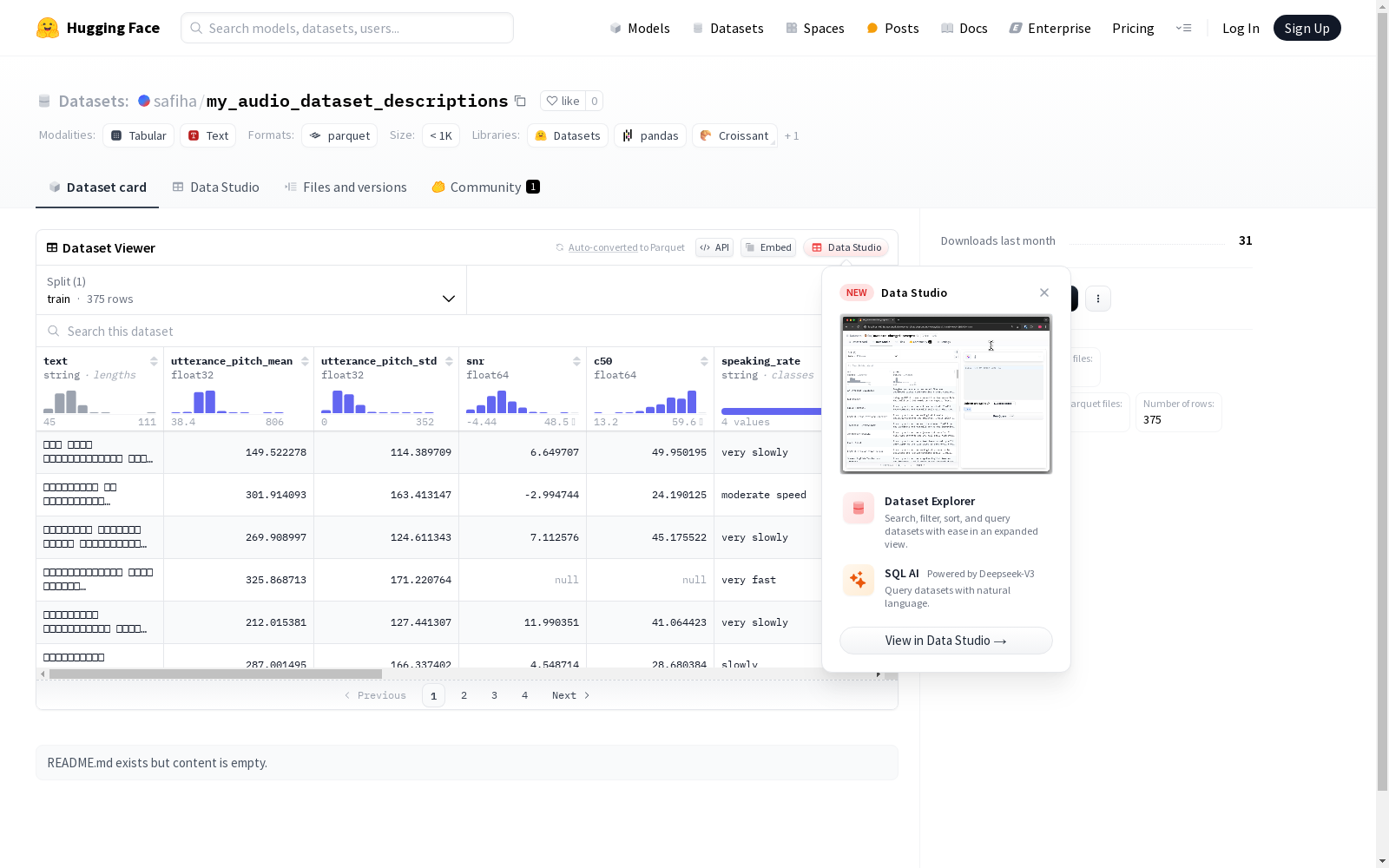Screen dimensions: 1389x868
Task: Open the Data Studio button in viewer header
Action: (846, 247)
